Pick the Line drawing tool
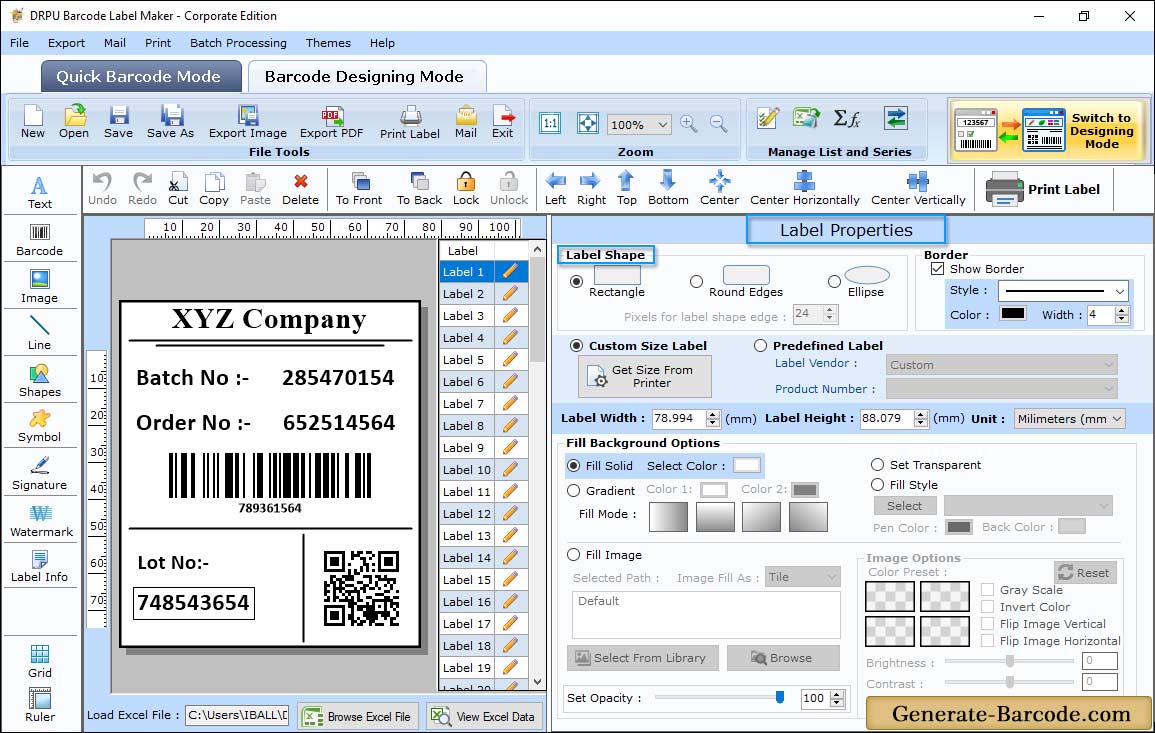The width and height of the screenshot is (1155, 733). 40,334
